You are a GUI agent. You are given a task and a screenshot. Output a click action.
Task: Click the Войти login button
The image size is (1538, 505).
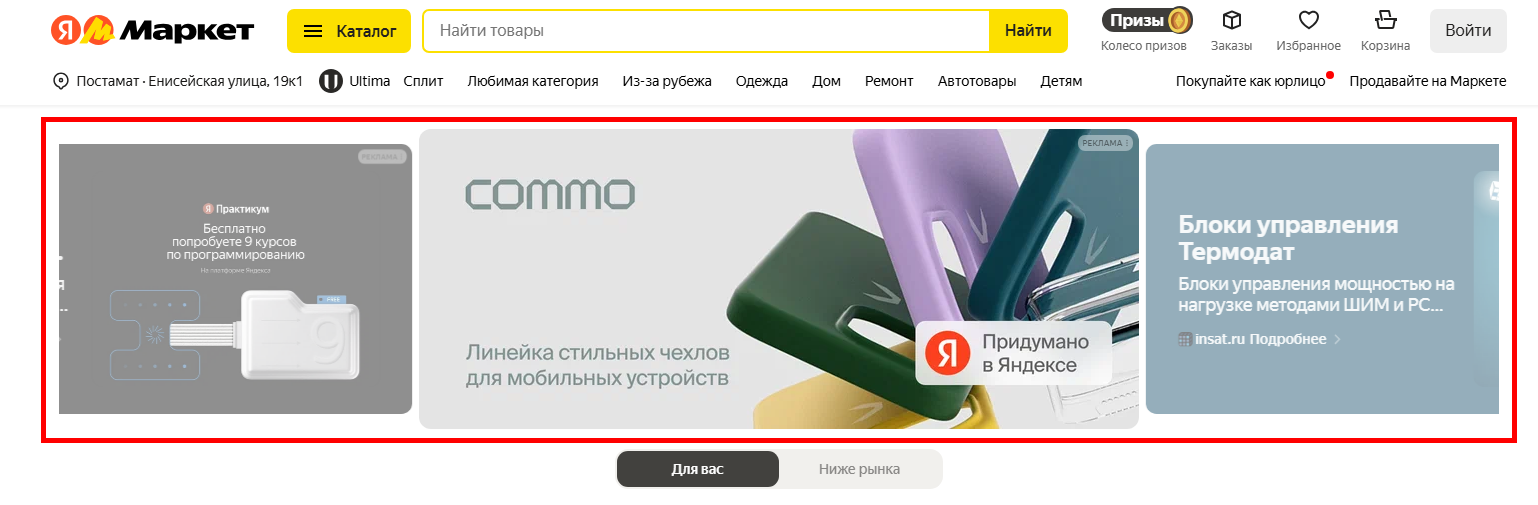coord(1468,31)
